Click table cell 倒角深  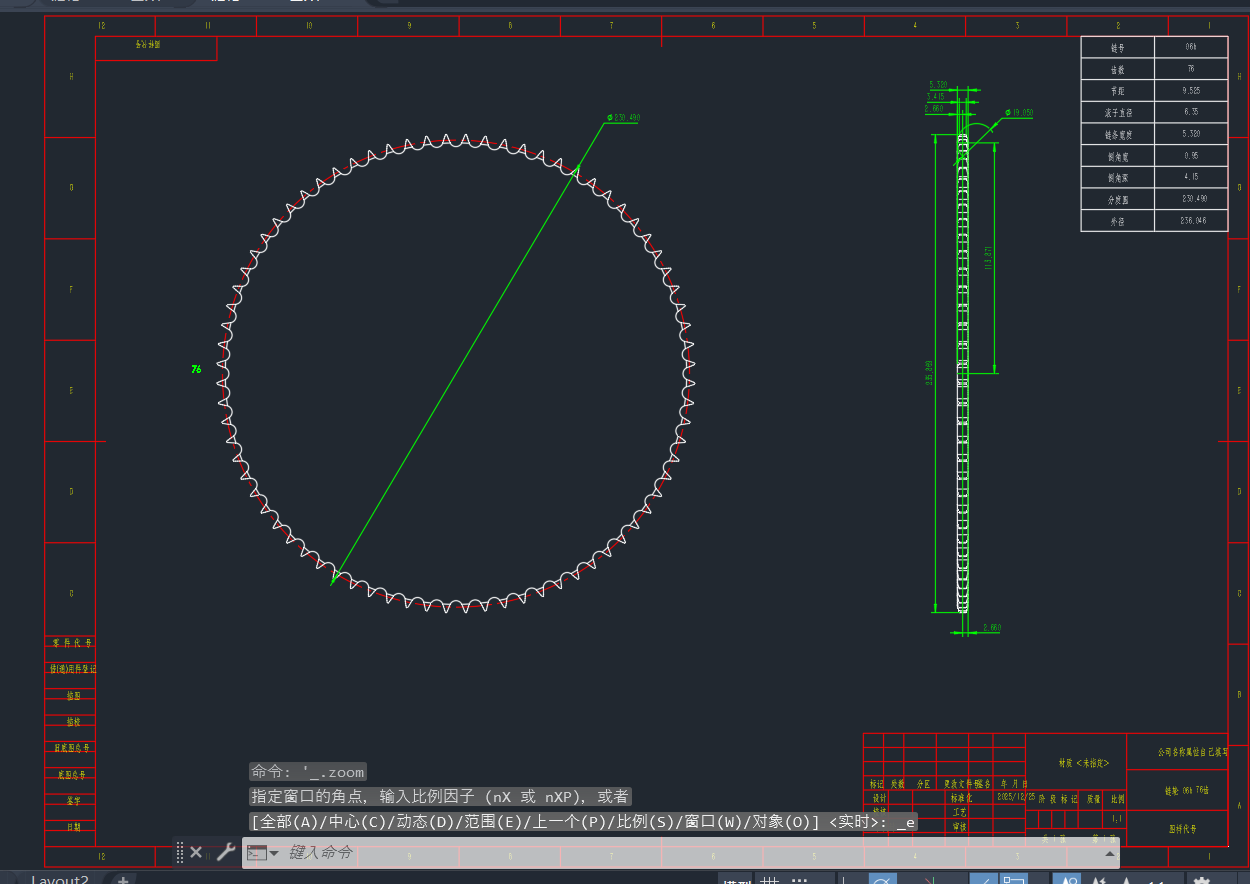click(1117, 178)
